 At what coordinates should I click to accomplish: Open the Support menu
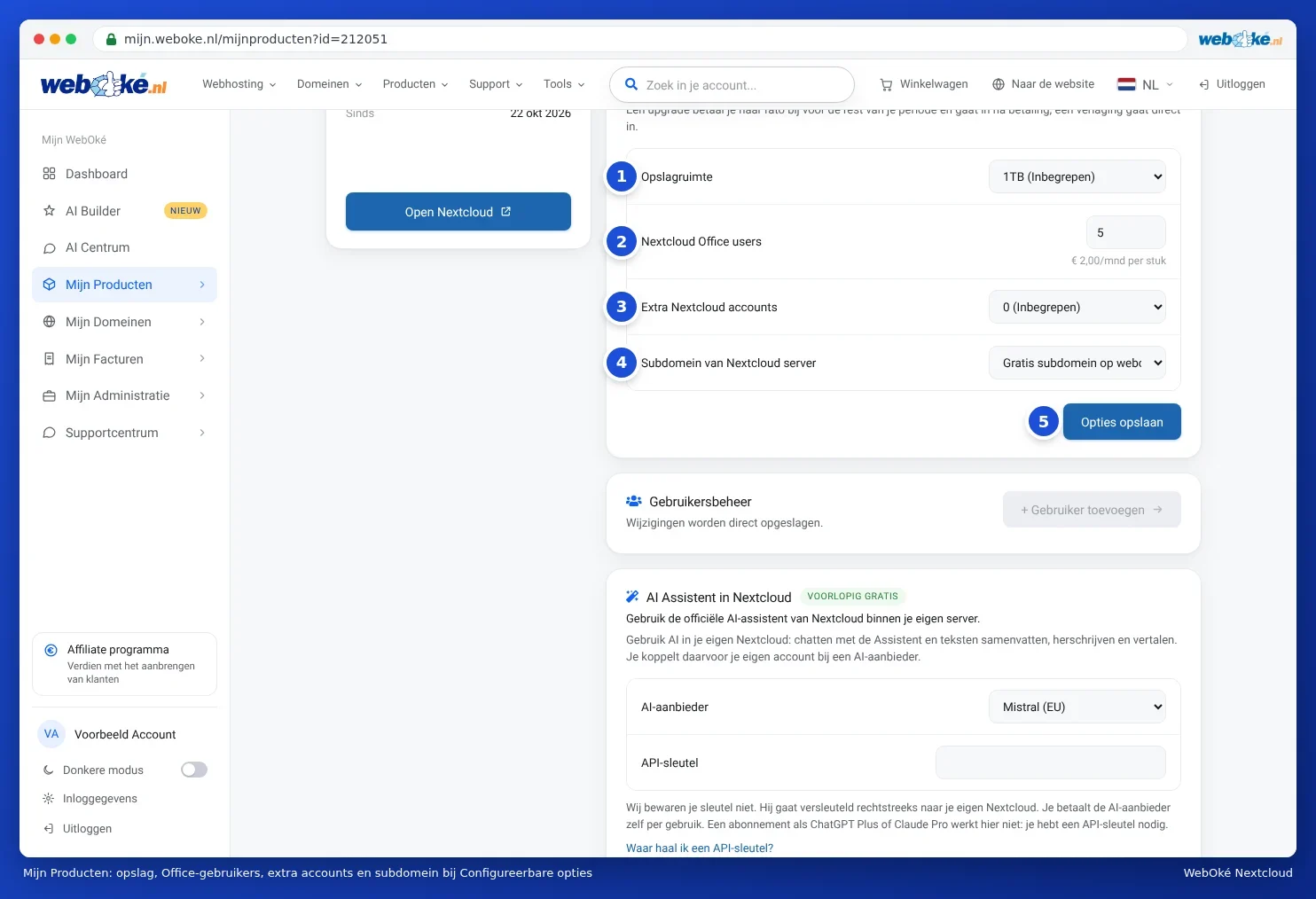pyautogui.click(x=497, y=84)
